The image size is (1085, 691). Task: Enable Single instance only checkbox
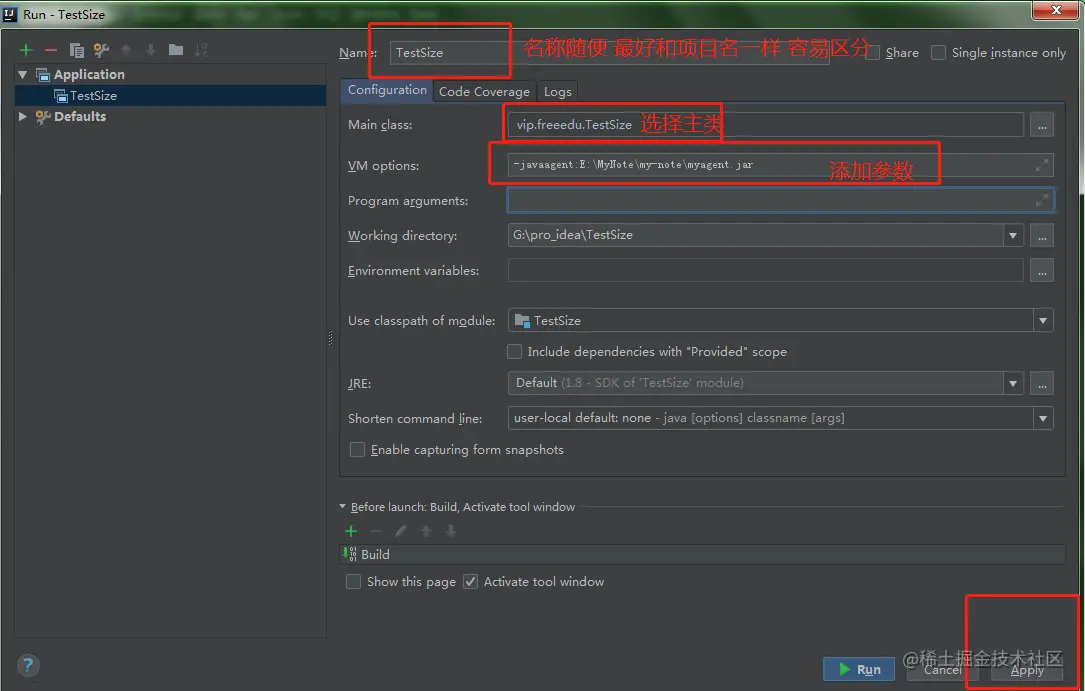point(938,53)
